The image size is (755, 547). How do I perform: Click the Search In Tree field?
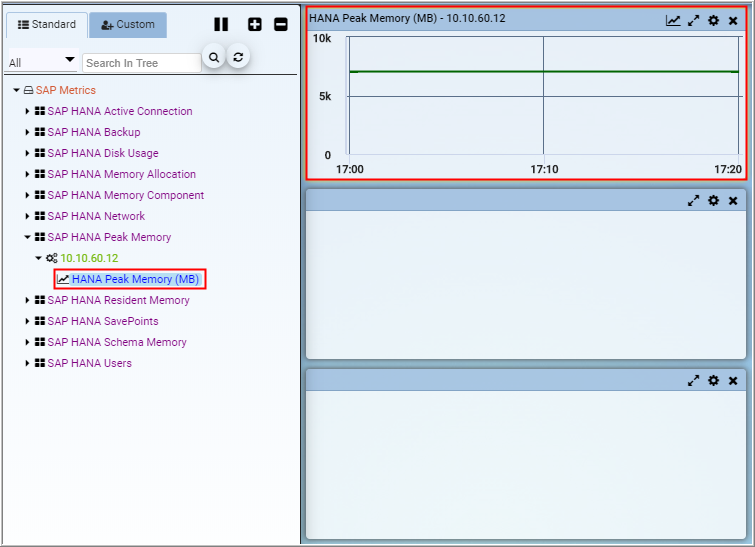click(142, 63)
